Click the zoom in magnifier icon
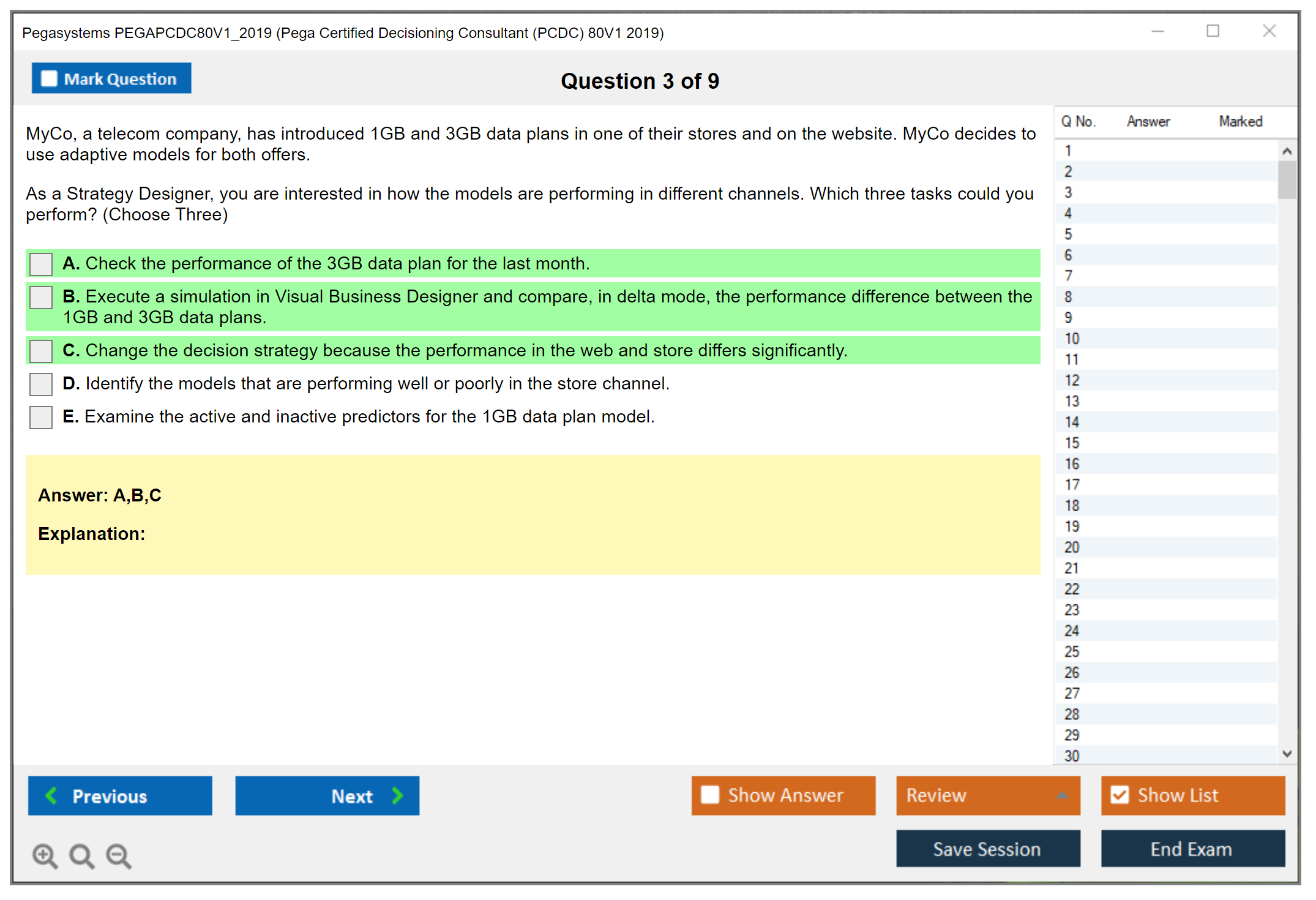Viewport: 1316px width, 900px height. 45,855
